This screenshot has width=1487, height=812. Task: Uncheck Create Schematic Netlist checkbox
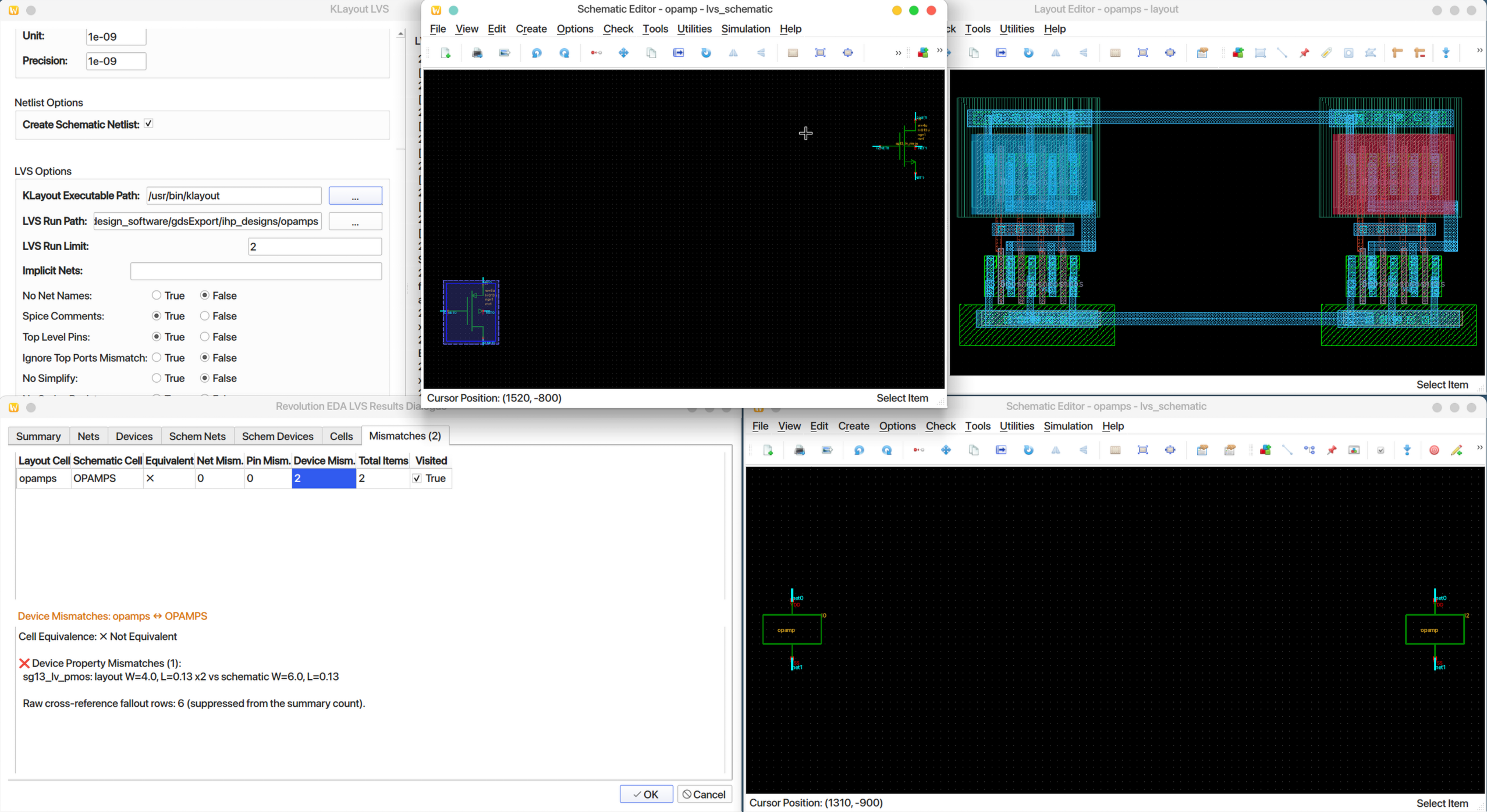[x=148, y=124]
